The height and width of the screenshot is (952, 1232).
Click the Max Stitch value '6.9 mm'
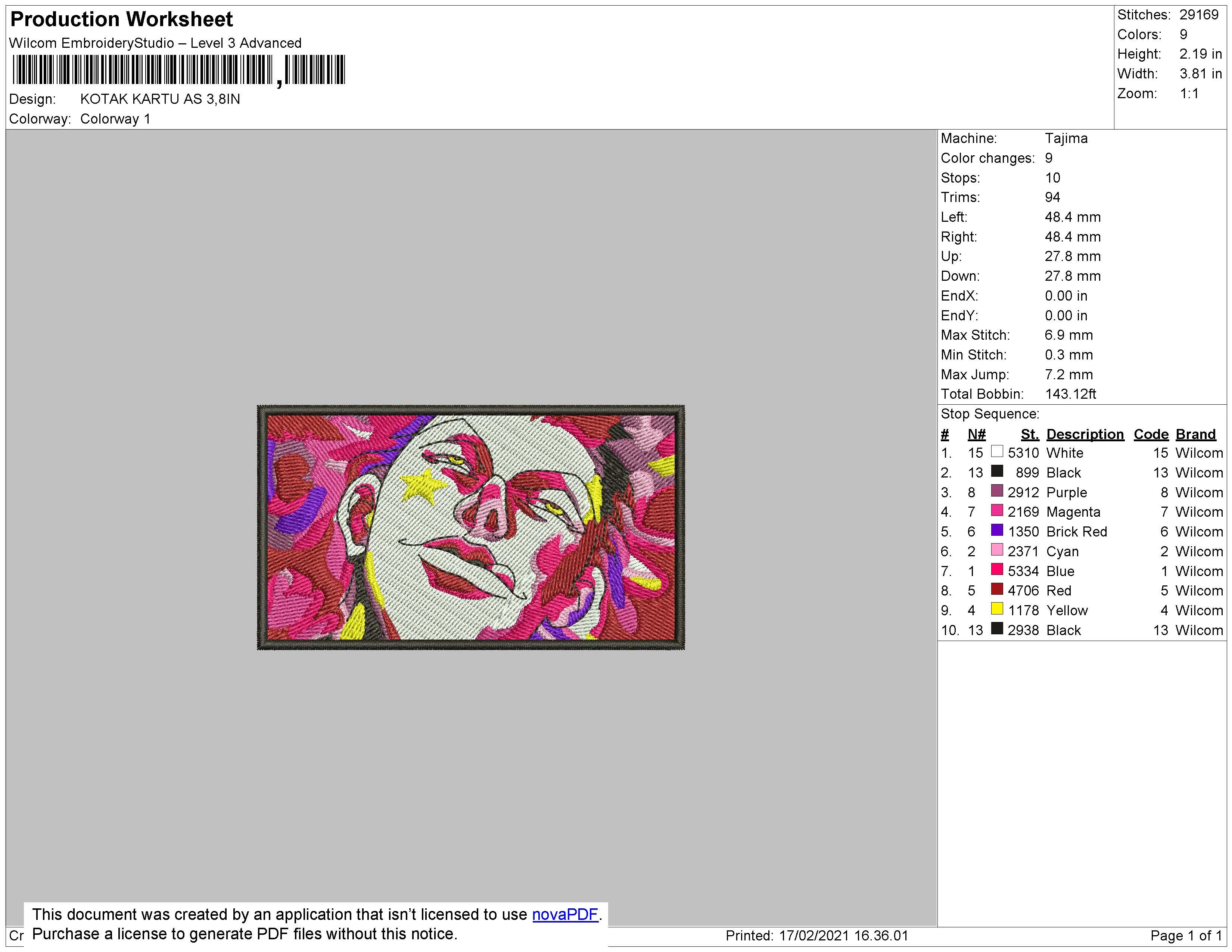coord(1069,335)
